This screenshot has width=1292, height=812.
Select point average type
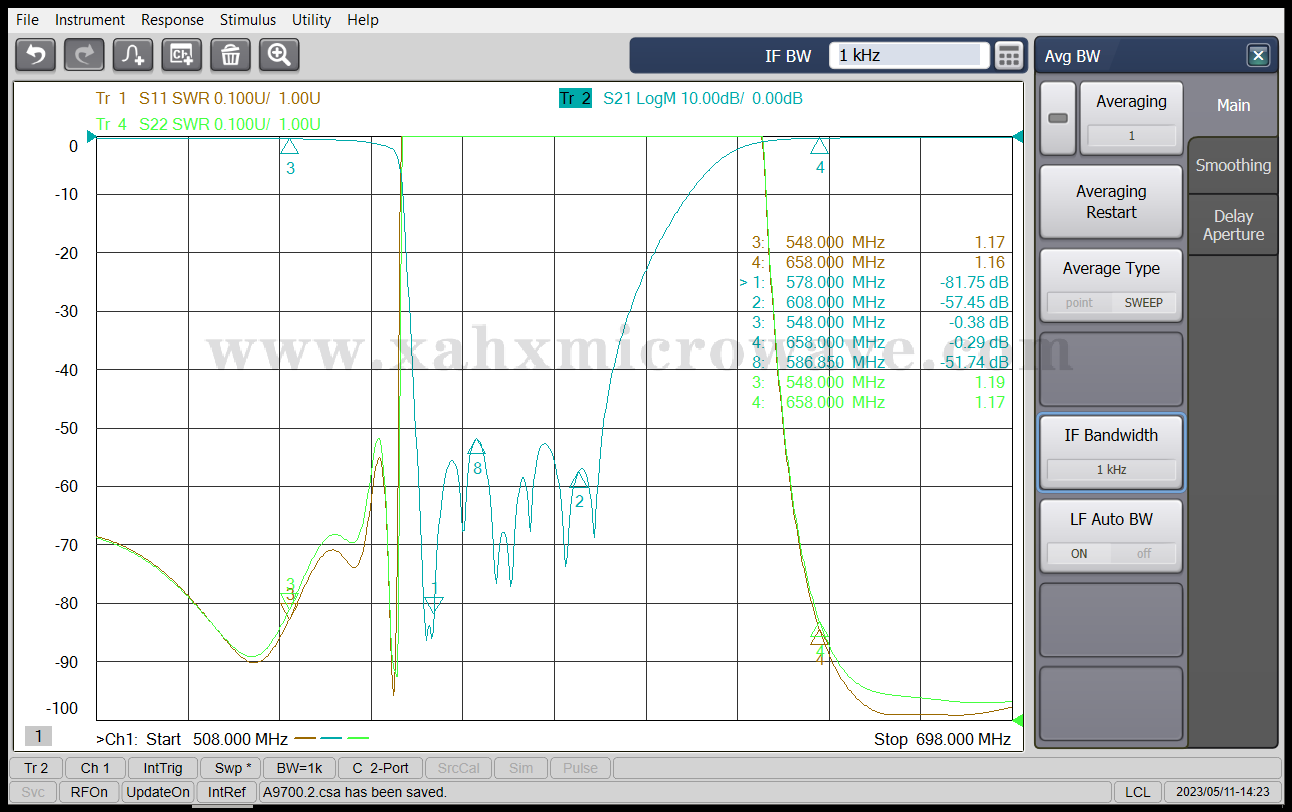(x=1079, y=302)
